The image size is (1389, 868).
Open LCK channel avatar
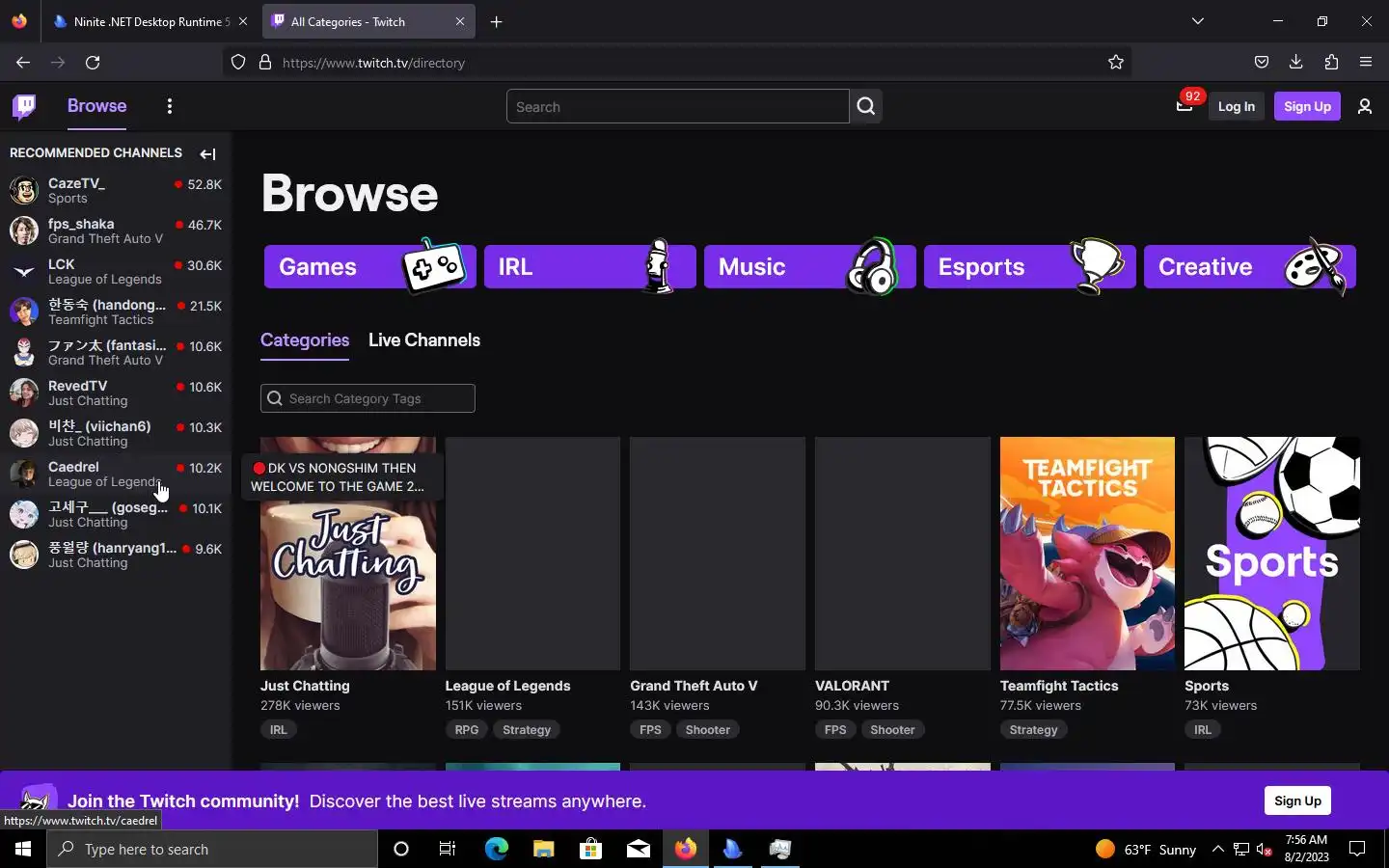click(x=24, y=271)
